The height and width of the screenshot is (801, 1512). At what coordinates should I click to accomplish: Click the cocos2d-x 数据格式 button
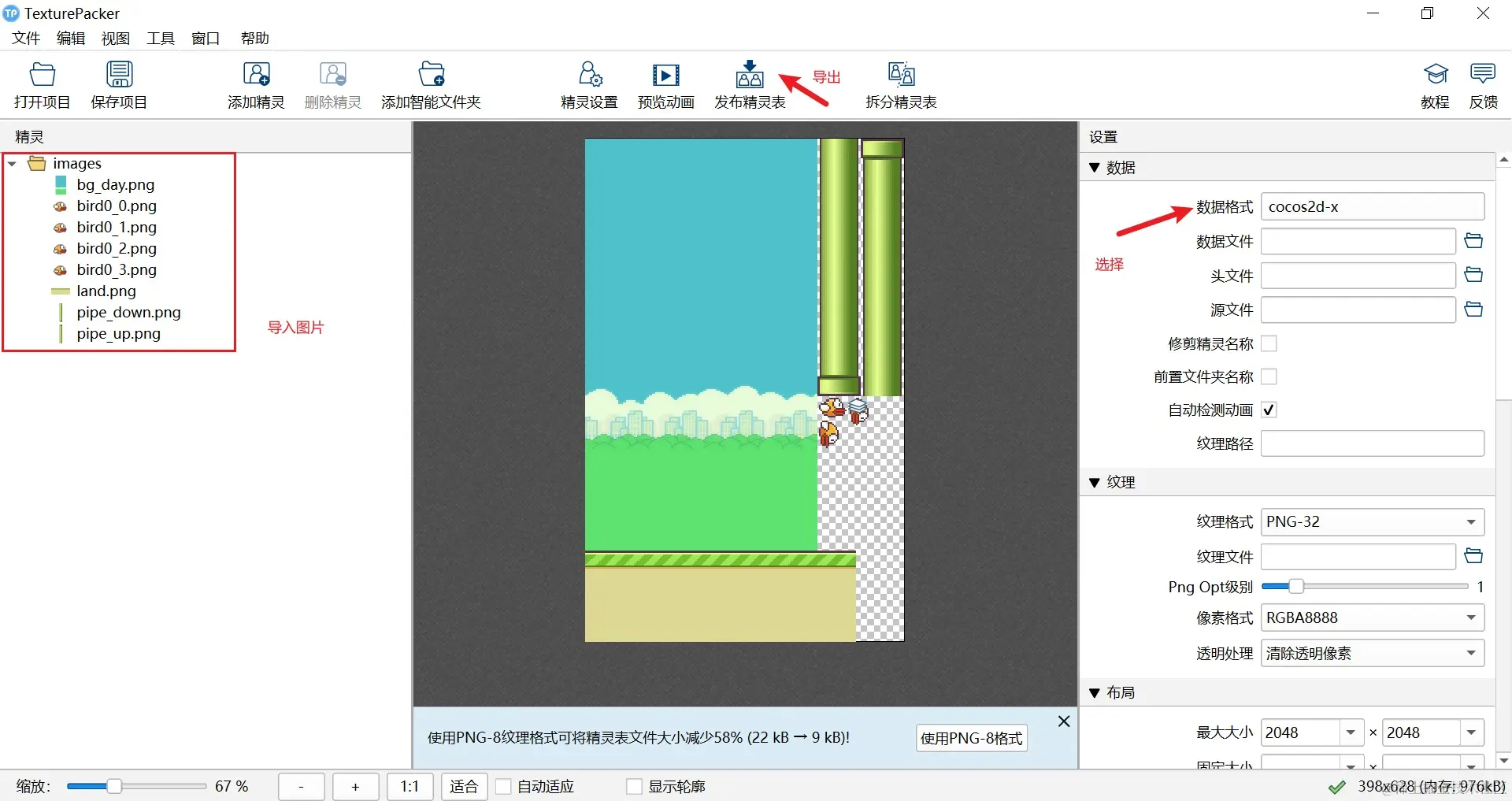1373,206
